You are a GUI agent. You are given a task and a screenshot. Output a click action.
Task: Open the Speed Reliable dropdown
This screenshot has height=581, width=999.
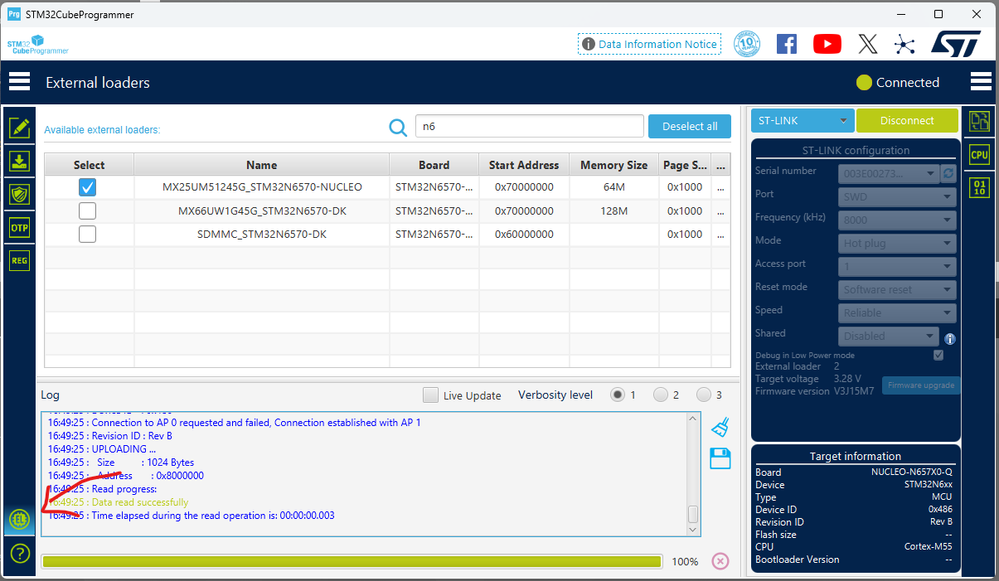897,313
